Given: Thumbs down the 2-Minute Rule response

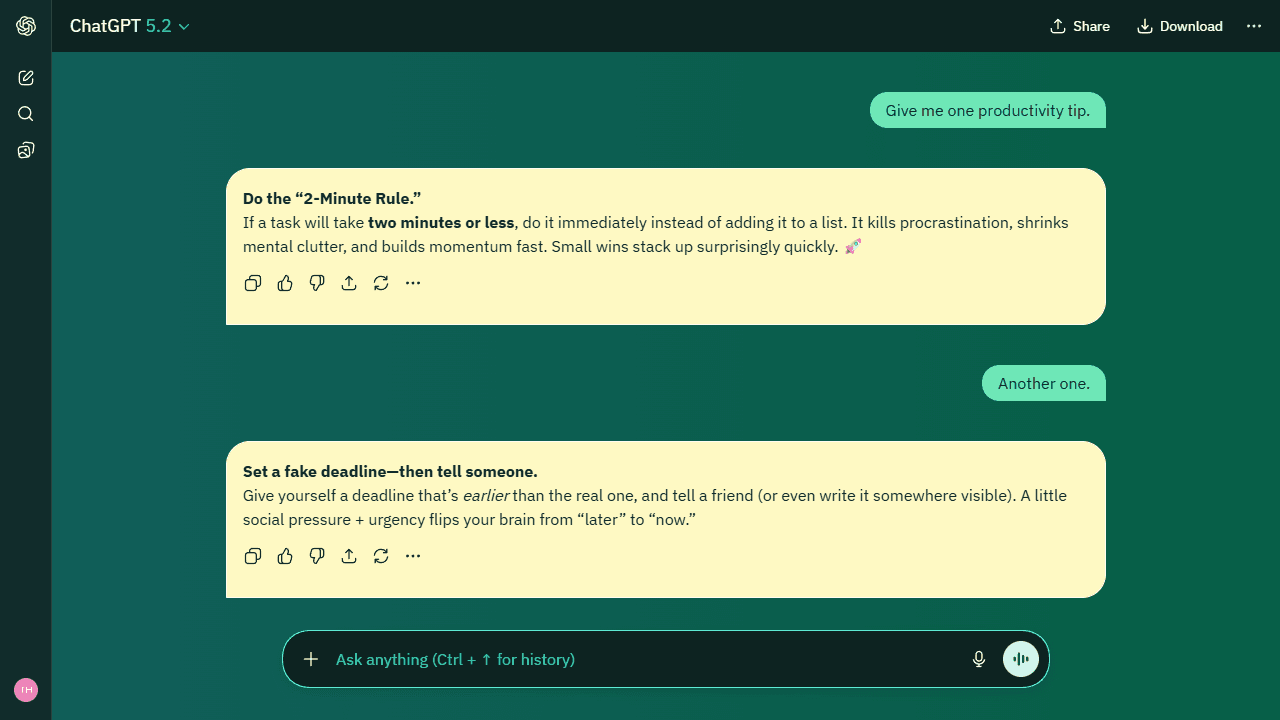Looking at the screenshot, I should (317, 283).
